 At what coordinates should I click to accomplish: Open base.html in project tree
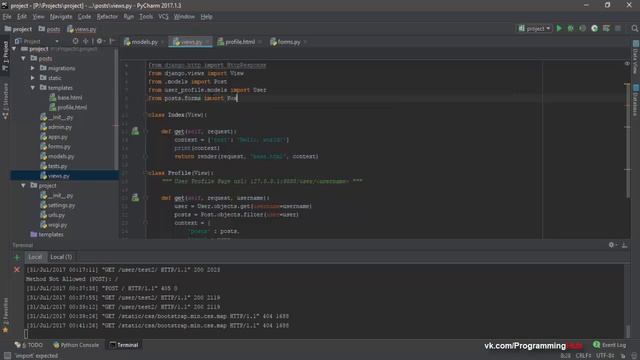point(65,98)
